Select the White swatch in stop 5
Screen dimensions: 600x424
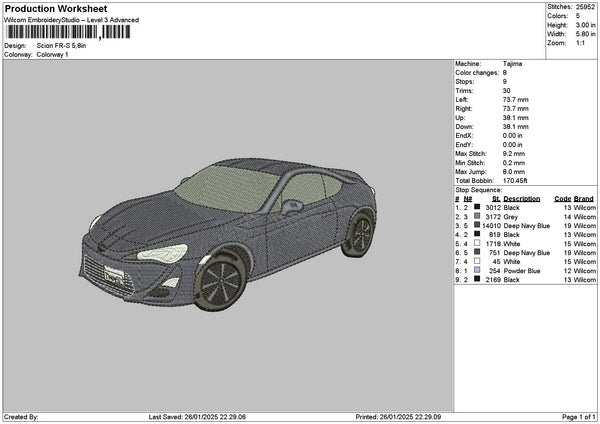pos(477,243)
